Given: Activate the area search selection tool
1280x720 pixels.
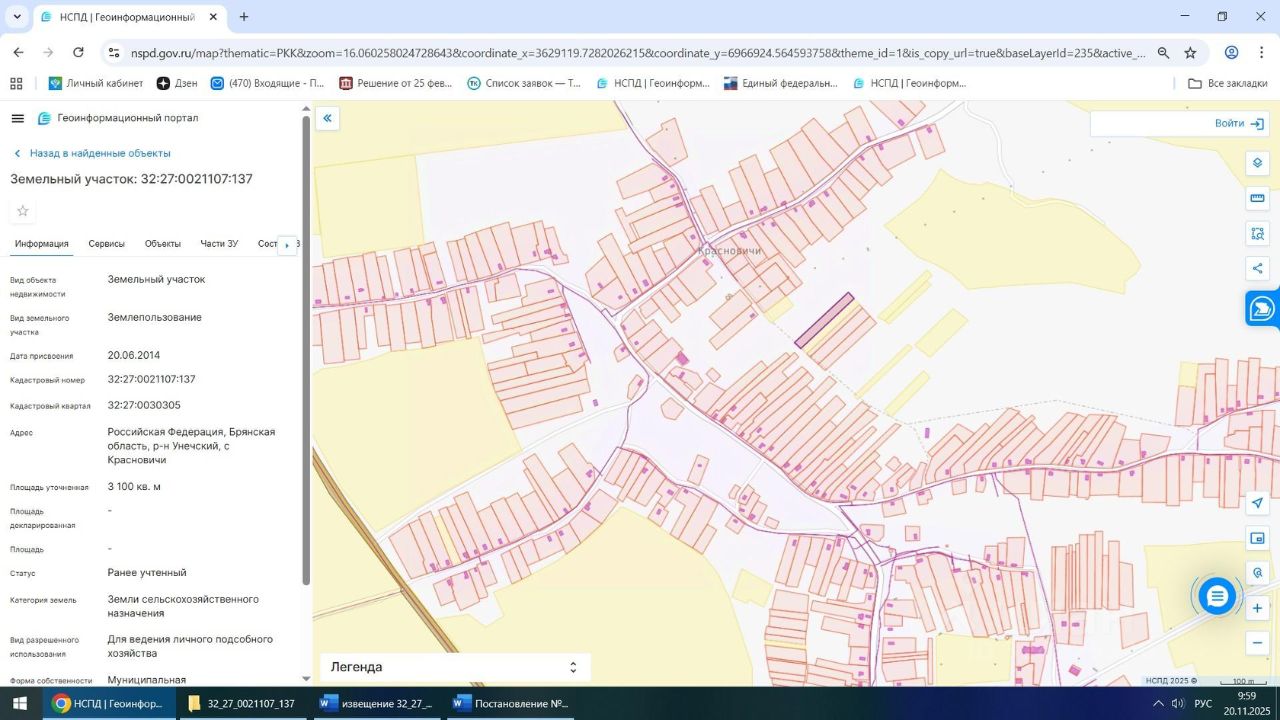Looking at the screenshot, I should tap(1257, 233).
